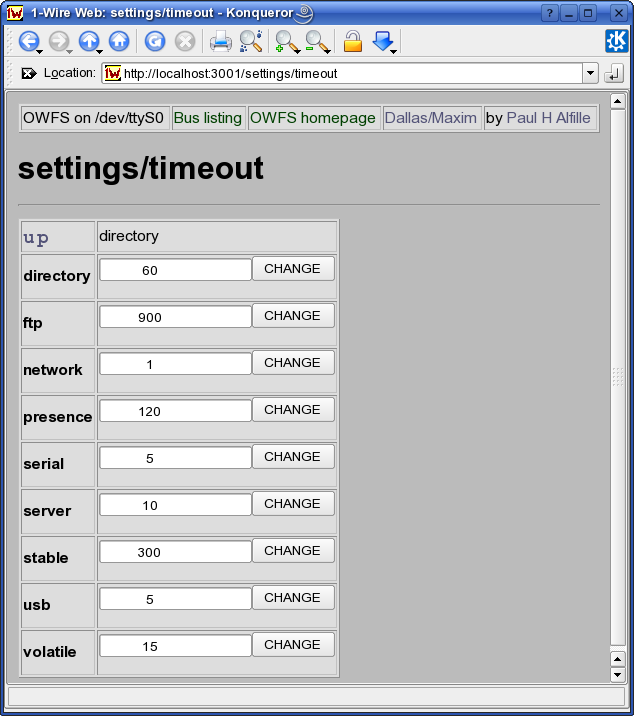Click CHANGE for the presence timeout
Screen dimensions: 634x716
point(293,410)
